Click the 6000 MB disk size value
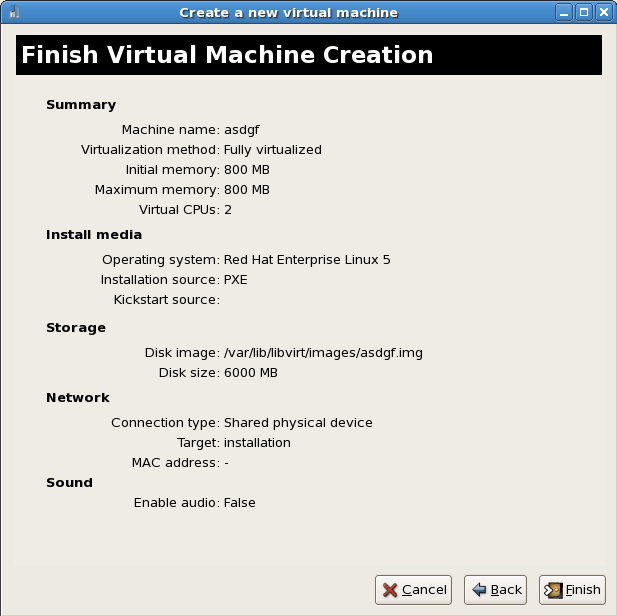Viewport: 617px width, 616px height. (x=250, y=372)
